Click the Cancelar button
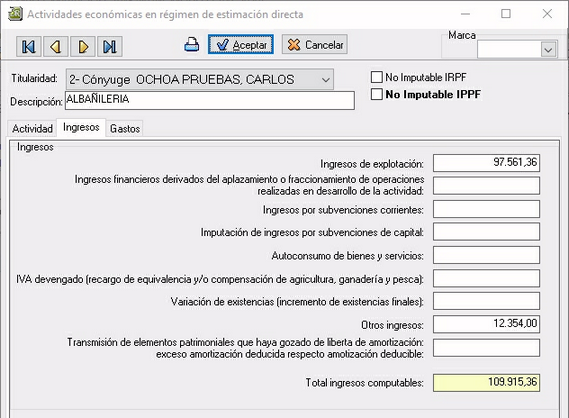The image size is (569, 418). [315, 45]
